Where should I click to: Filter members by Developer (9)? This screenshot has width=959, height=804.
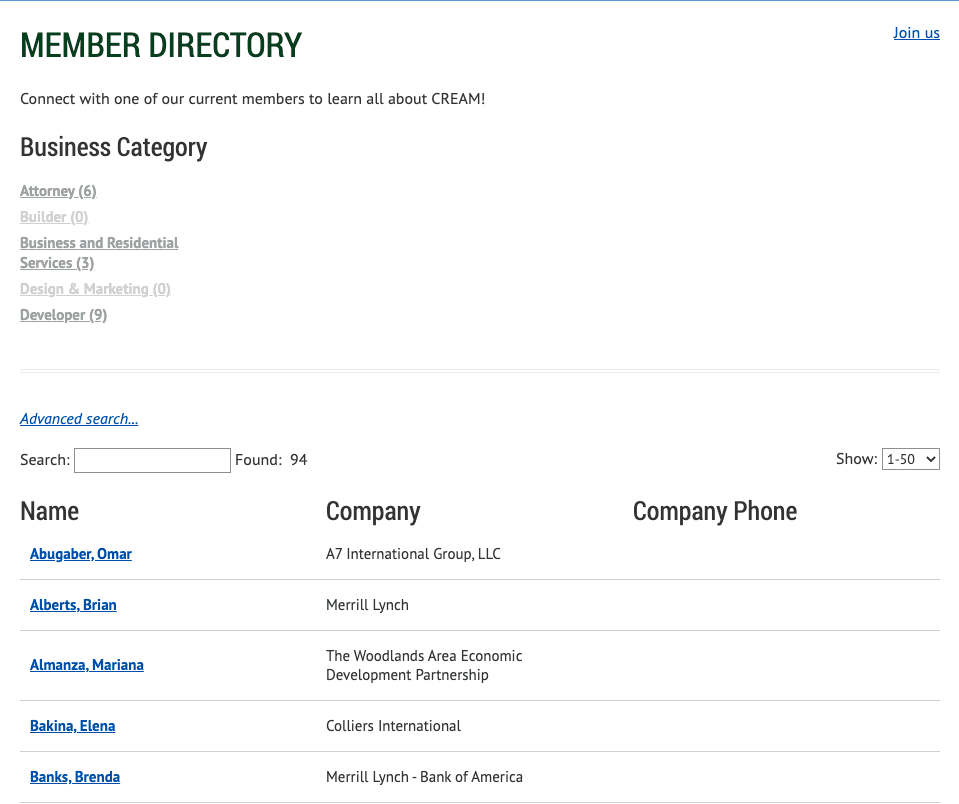click(x=63, y=315)
